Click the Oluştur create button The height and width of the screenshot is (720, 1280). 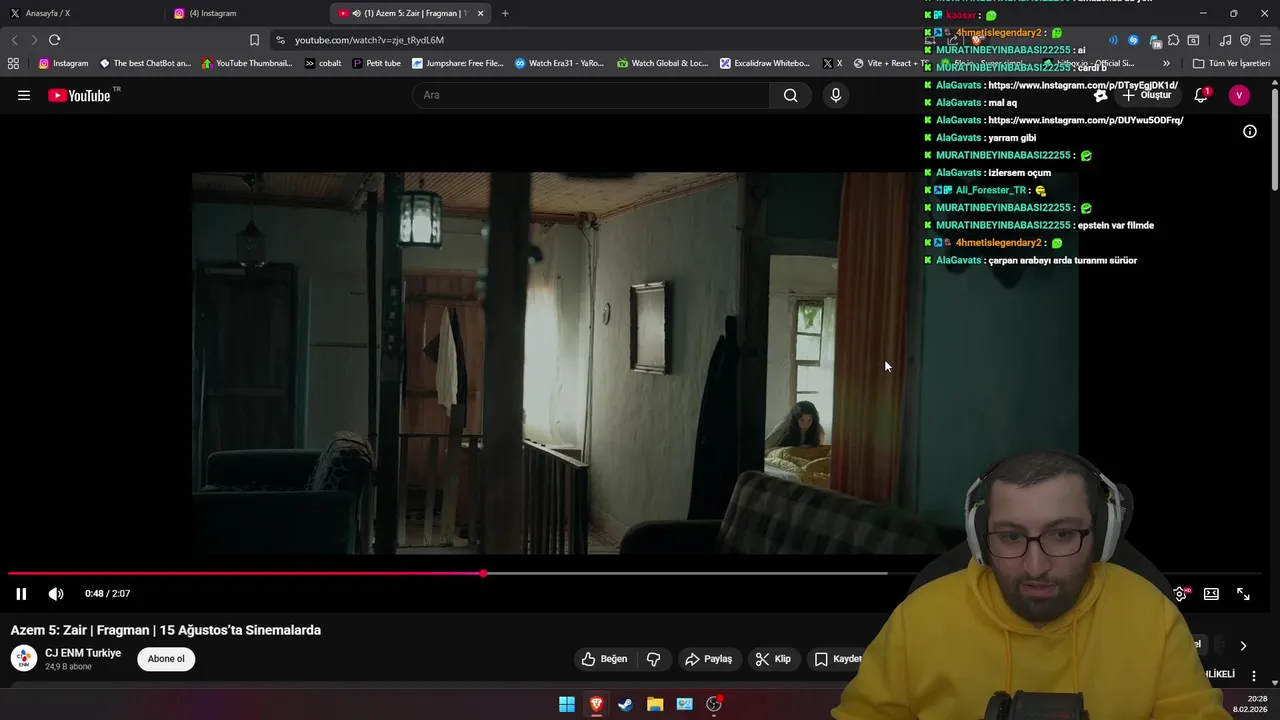click(x=1146, y=95)
